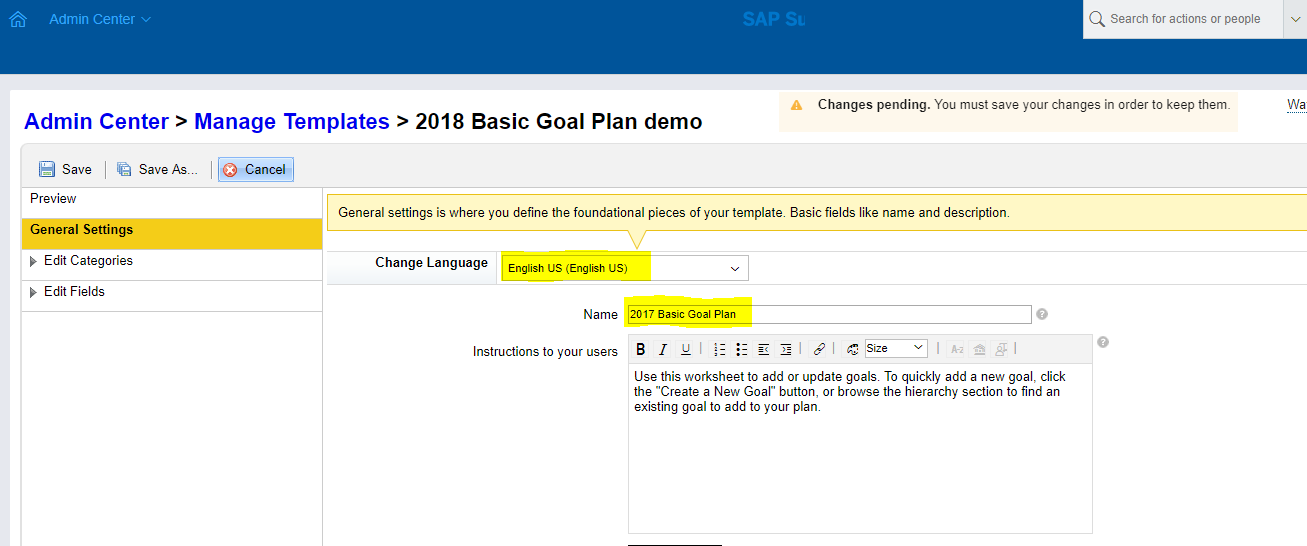
Task: Open Edit Categories section
Action: (171, 264)
